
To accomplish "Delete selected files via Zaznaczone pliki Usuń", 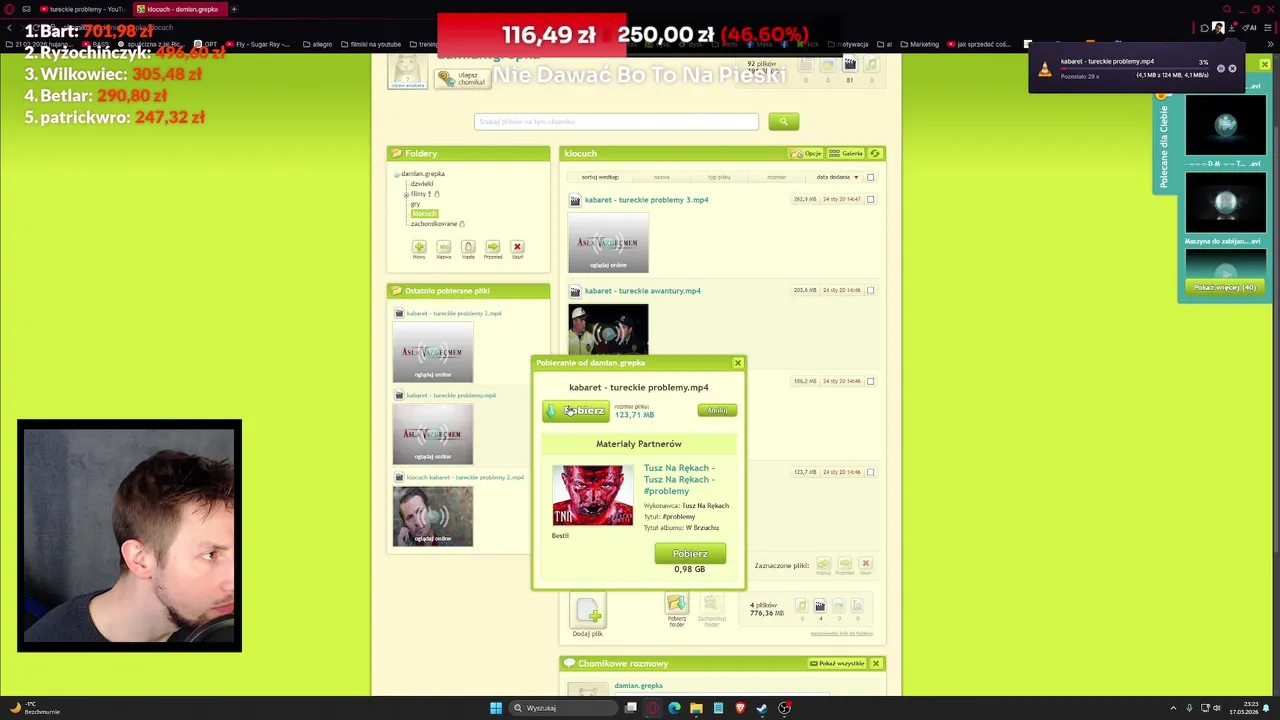I will point(866,564).
